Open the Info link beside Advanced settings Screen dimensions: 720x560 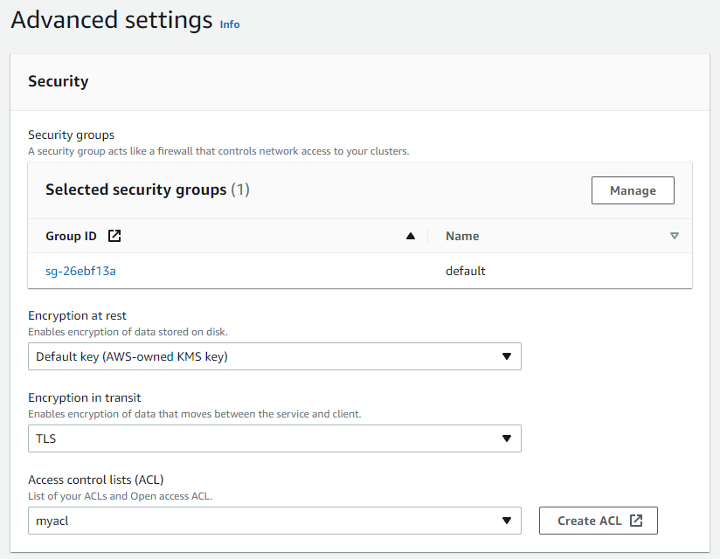[230, 24]
